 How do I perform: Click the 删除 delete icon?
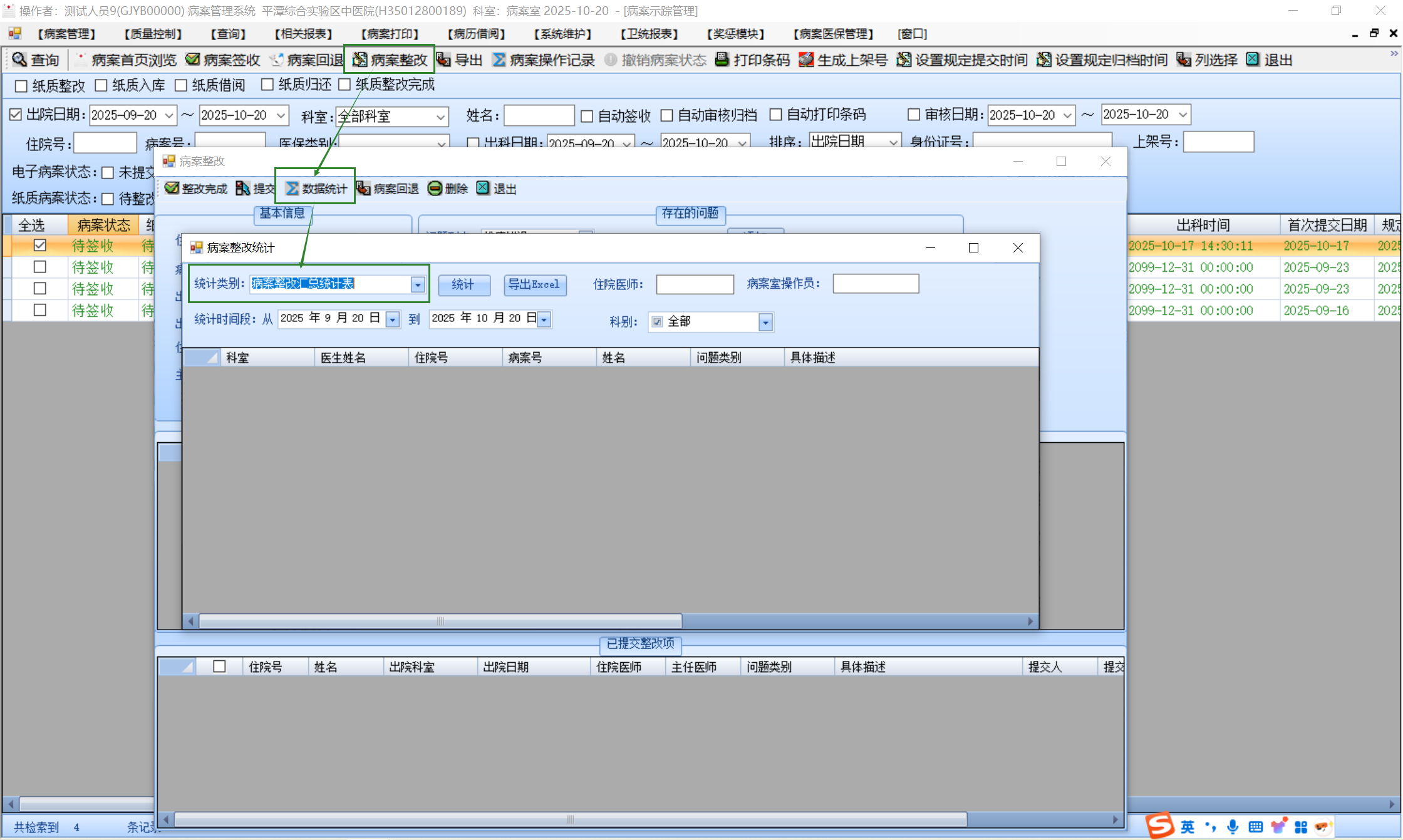click(x=435, y=189)
